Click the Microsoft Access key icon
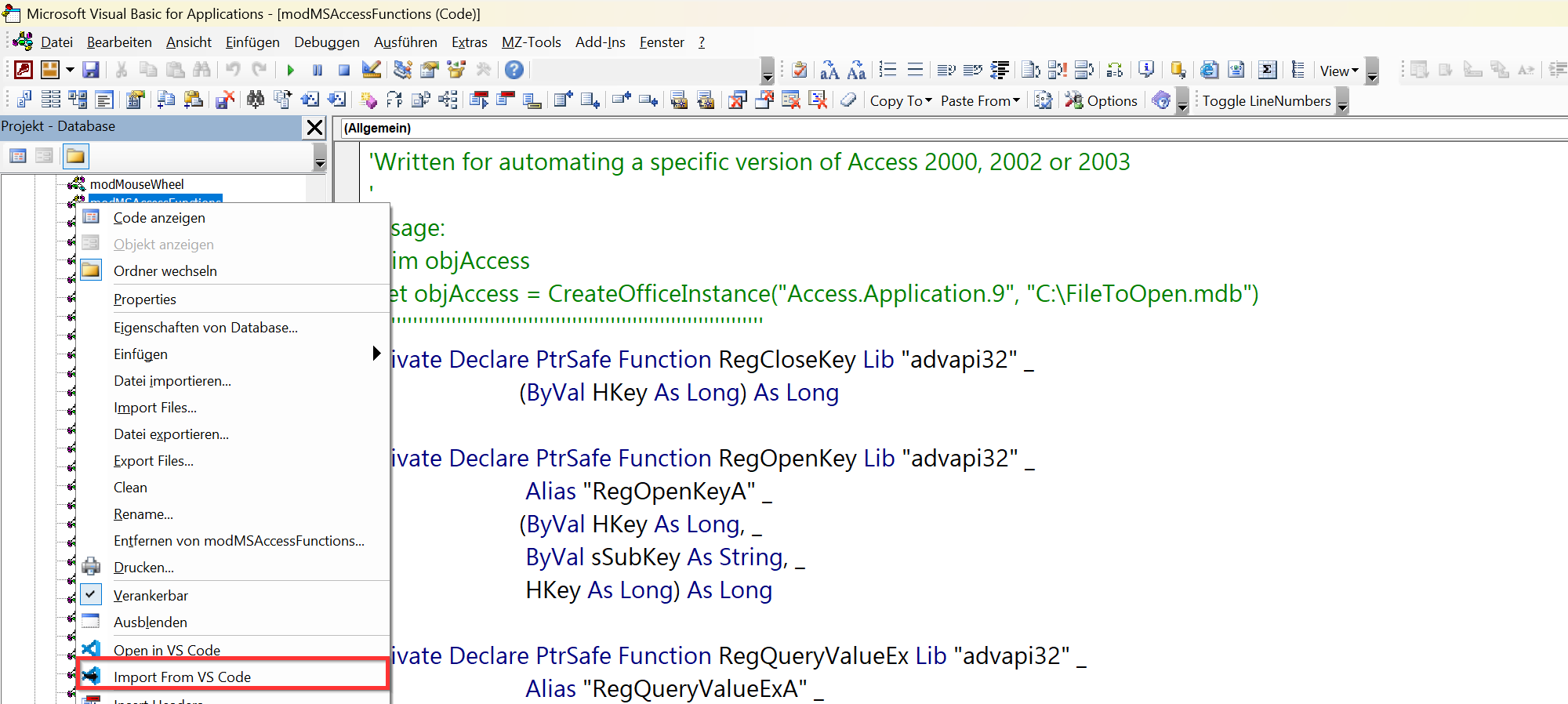This screenshot has height=704, width=1568. coord(24,71)
